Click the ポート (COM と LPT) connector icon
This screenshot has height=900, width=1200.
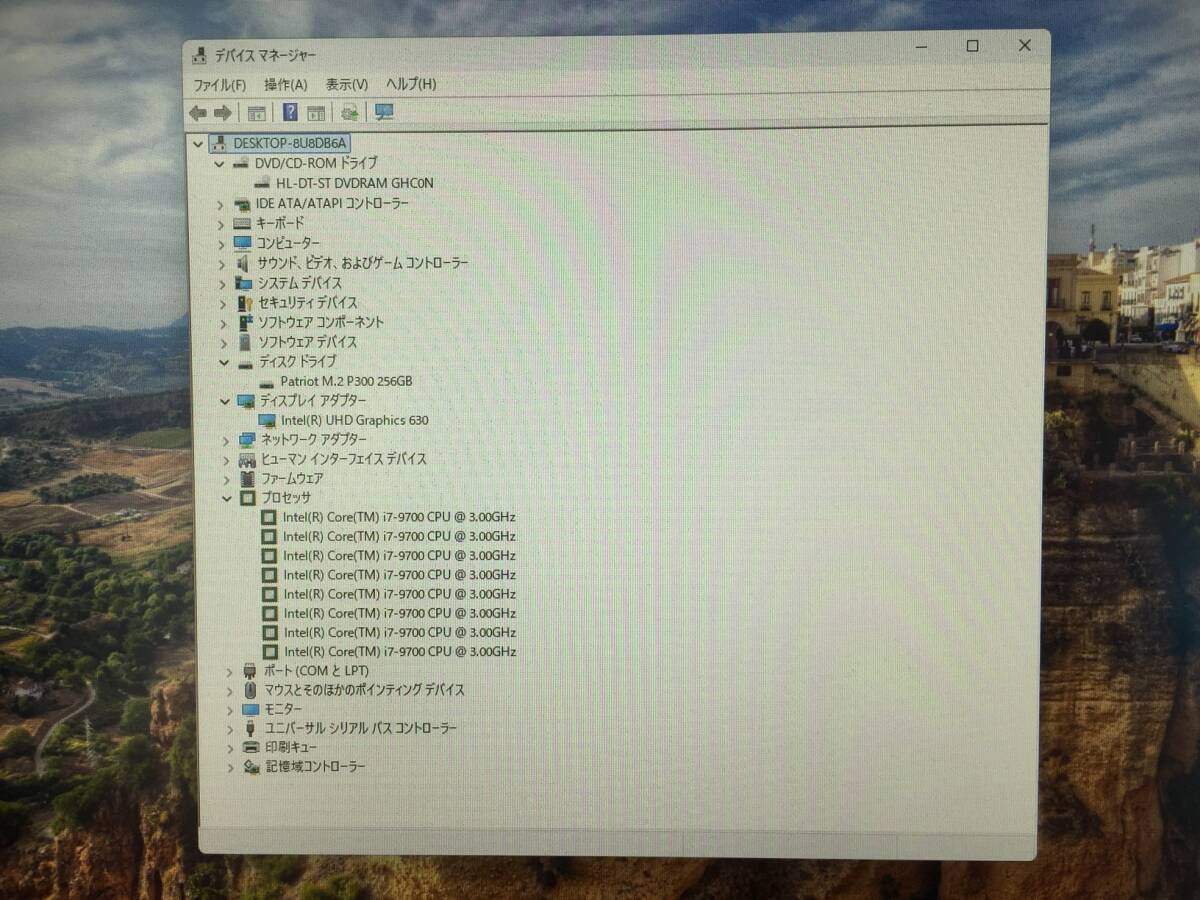[250, 671]
